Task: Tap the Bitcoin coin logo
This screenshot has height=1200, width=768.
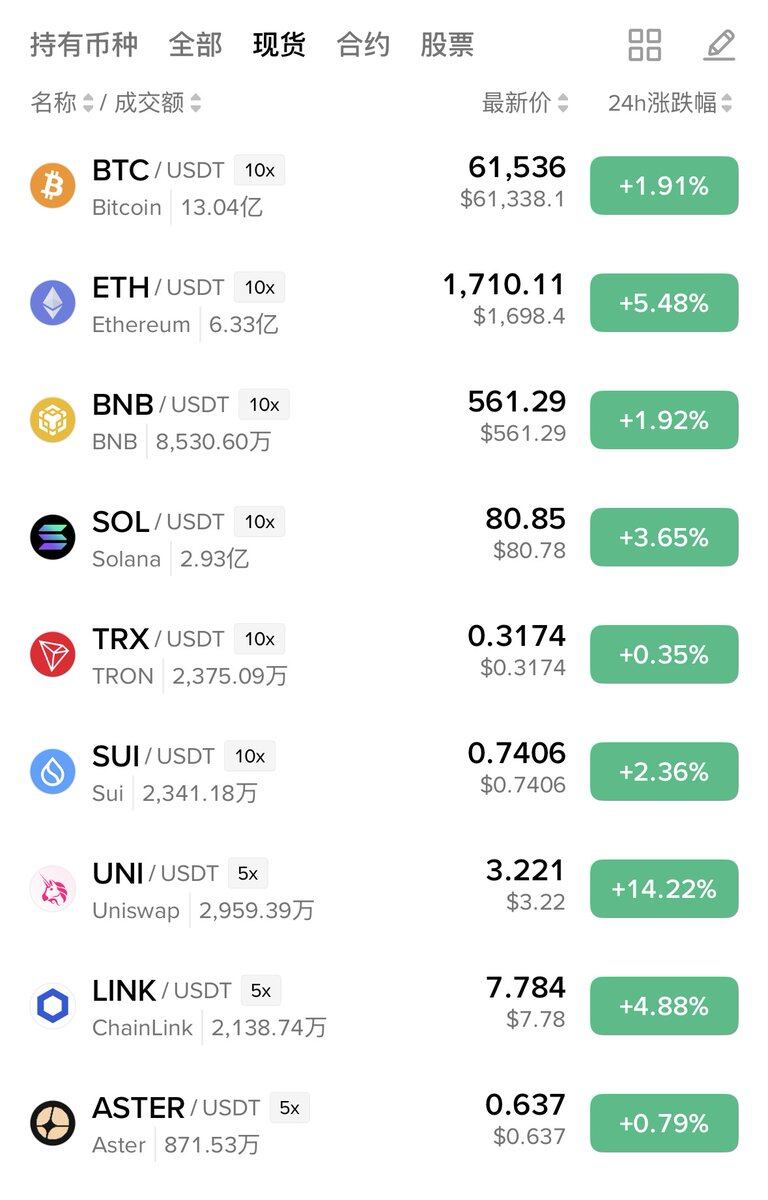Action: point(53,186)
